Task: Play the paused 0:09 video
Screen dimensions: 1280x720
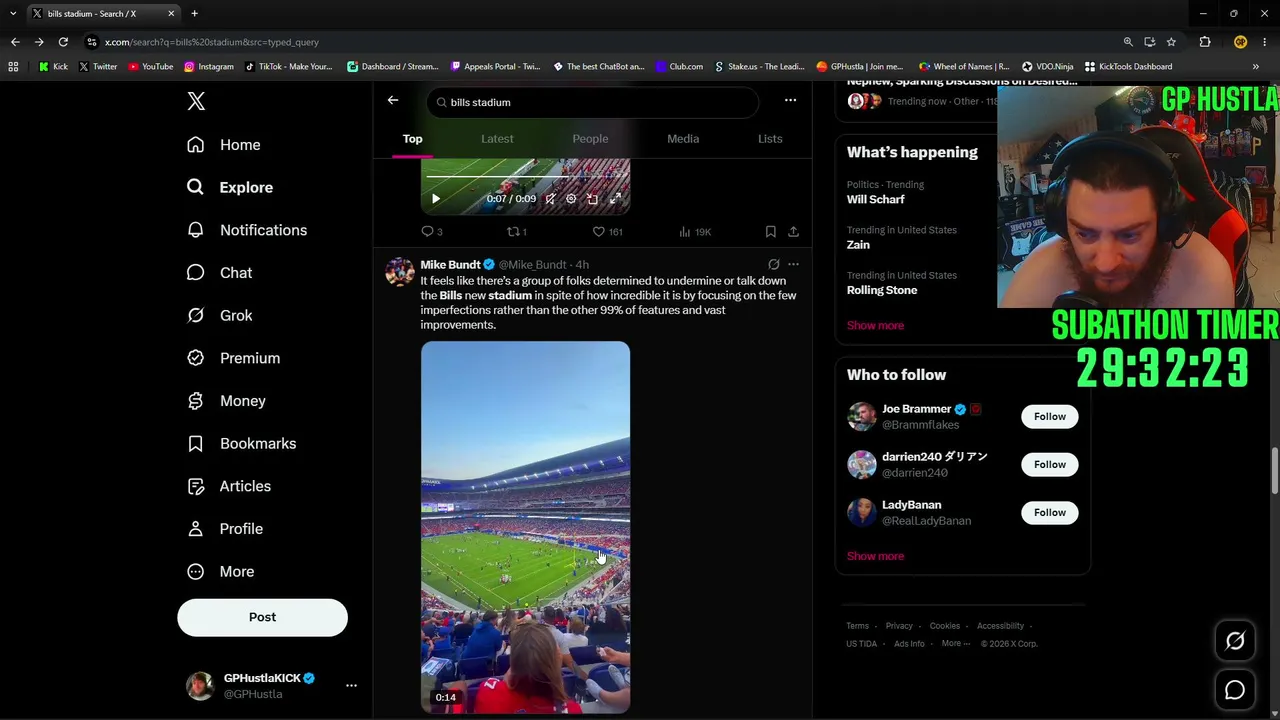Action: pyautogui.click(x=436, y=199)
